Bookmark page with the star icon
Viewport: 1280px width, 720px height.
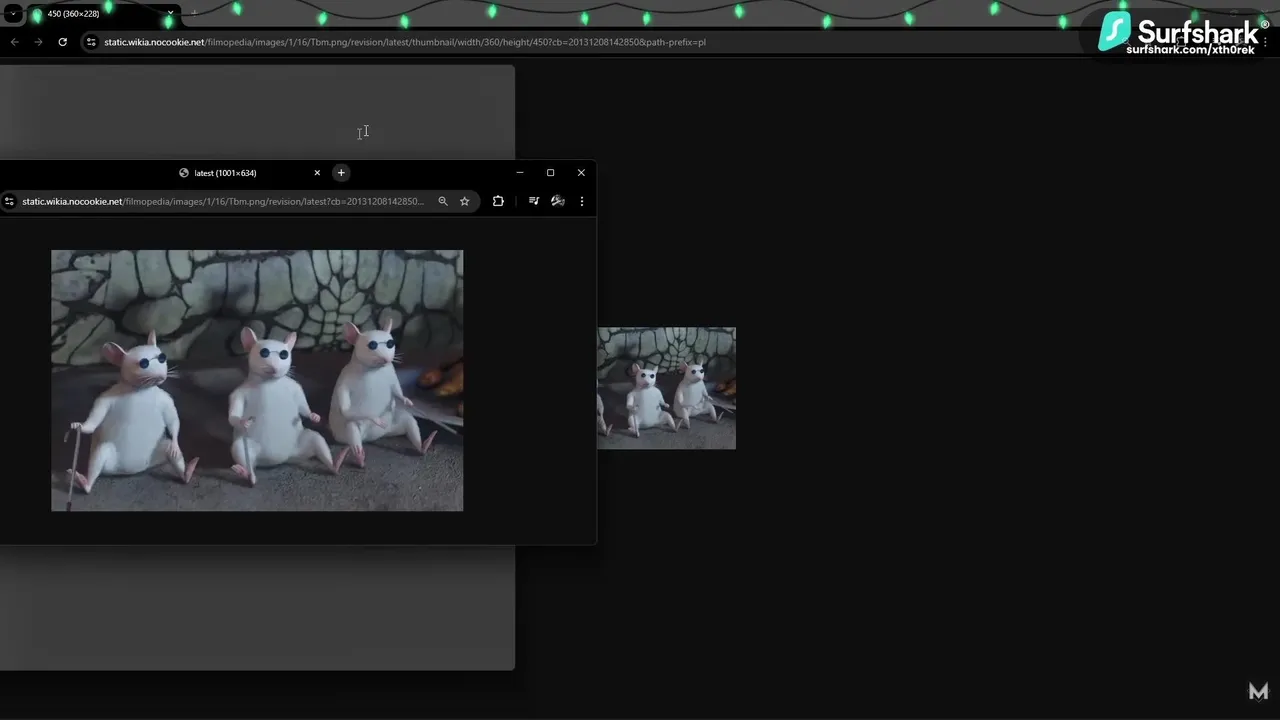(465, 201)
